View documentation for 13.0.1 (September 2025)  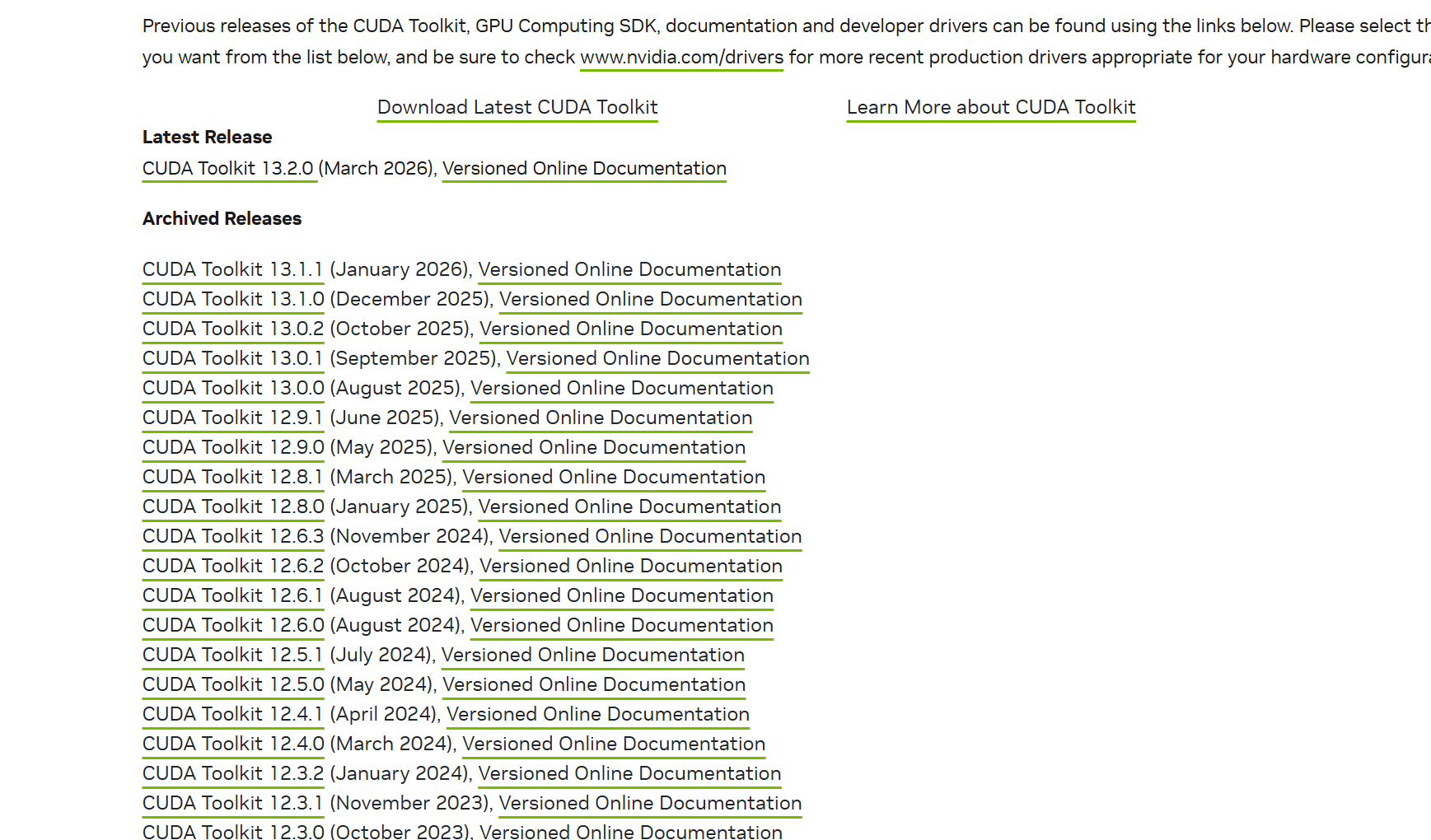(x=657, y=359)
